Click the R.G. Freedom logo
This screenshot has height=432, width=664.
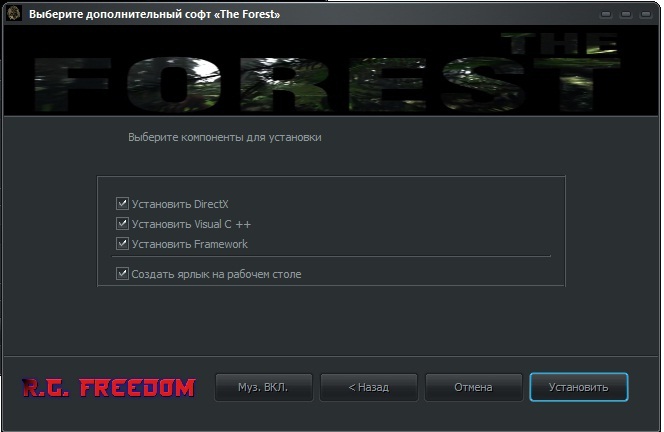click(109, 388)
